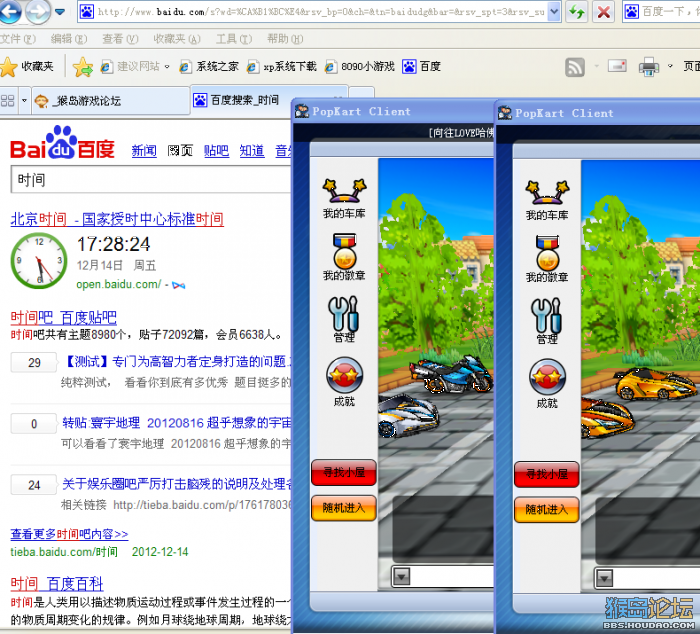
Task: Open the xp系统下载 favorites bar link
Action: [282, 67]
